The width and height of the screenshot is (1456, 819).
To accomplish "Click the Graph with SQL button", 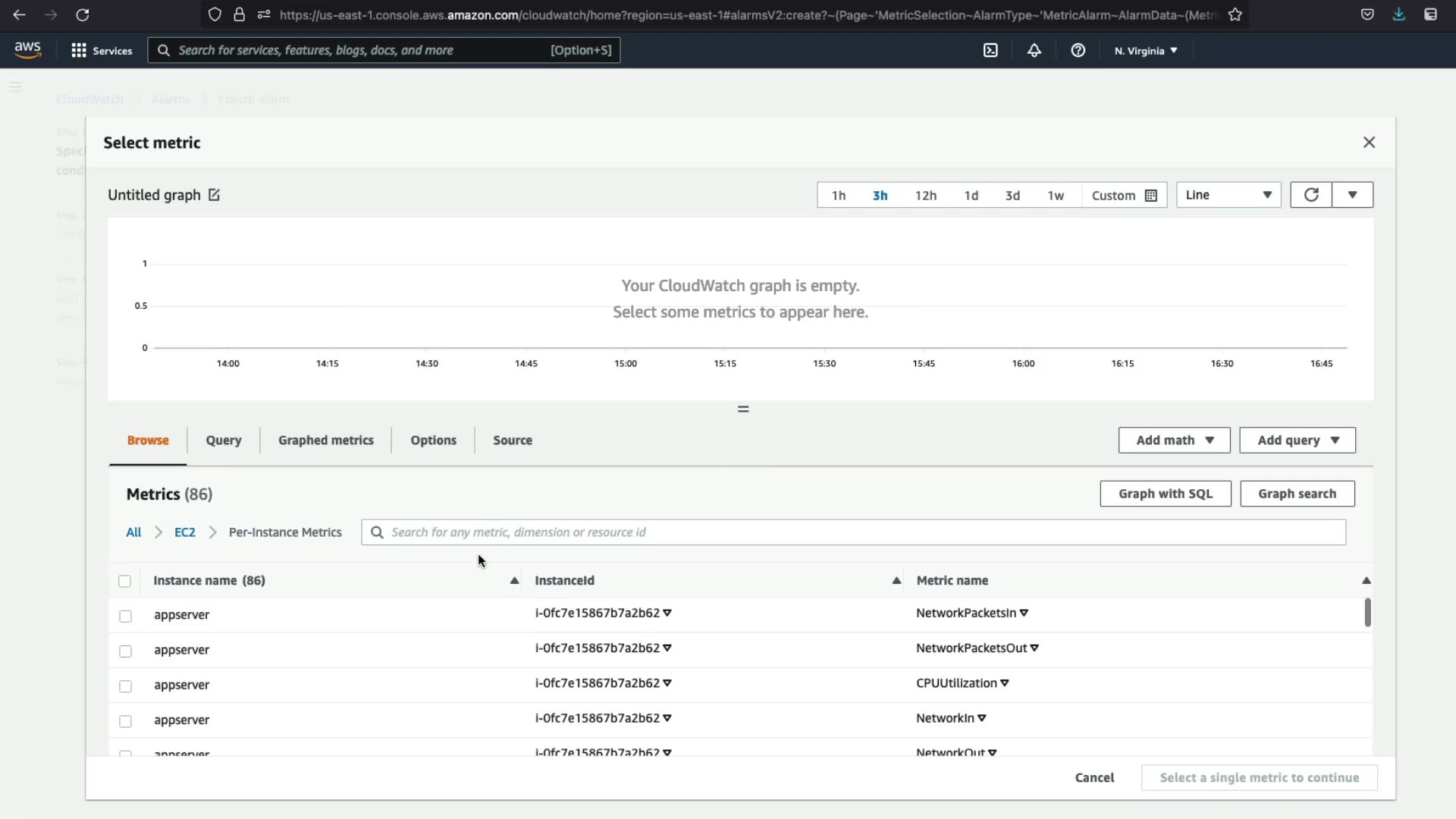I will click(x=1165, y=494).
